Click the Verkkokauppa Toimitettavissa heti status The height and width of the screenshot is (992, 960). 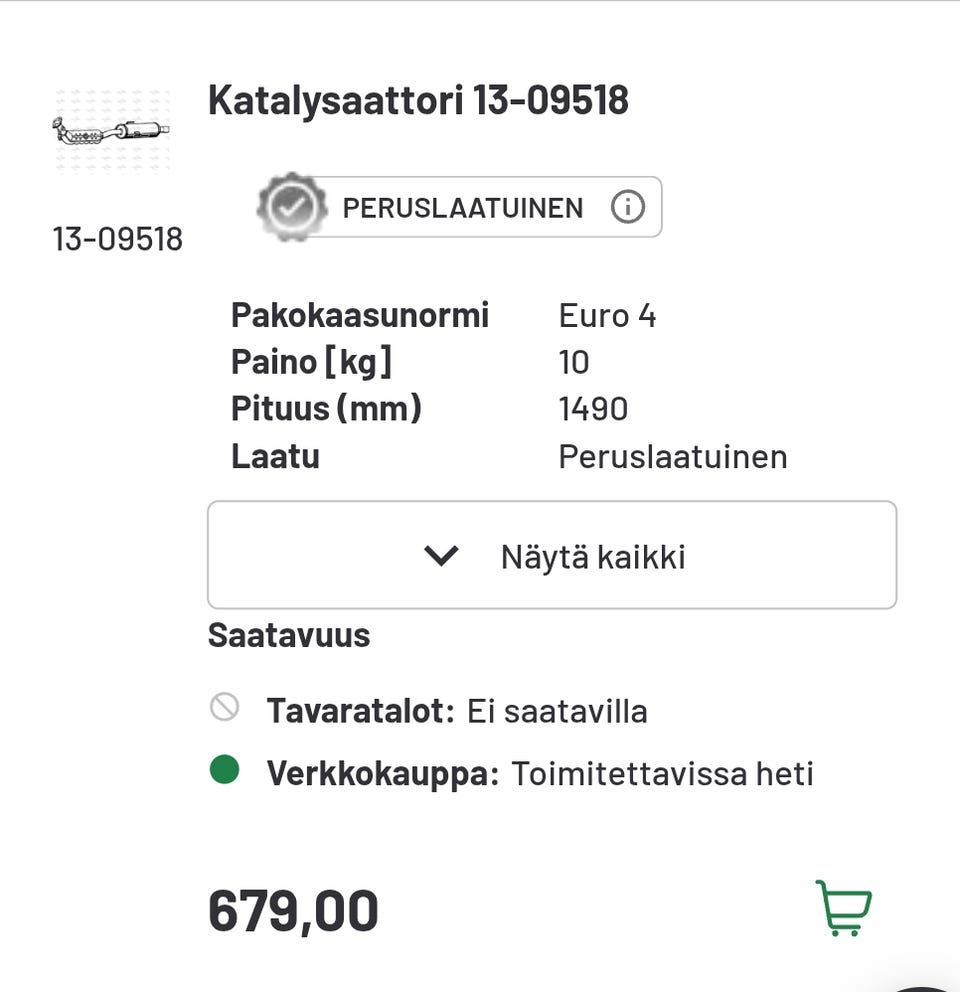click(x=663, y=772)
